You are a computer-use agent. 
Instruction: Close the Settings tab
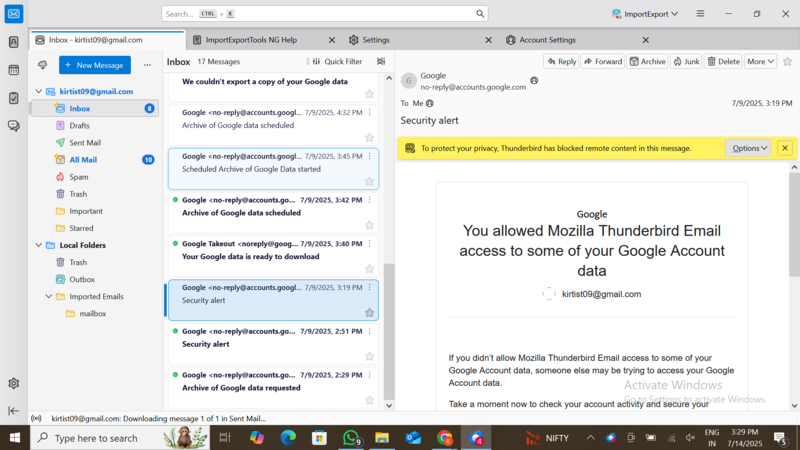(x=488, y=40)
